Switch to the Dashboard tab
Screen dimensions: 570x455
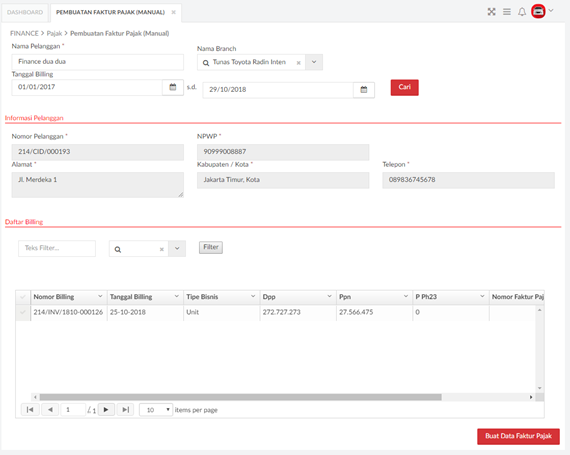tap(25, 12)
